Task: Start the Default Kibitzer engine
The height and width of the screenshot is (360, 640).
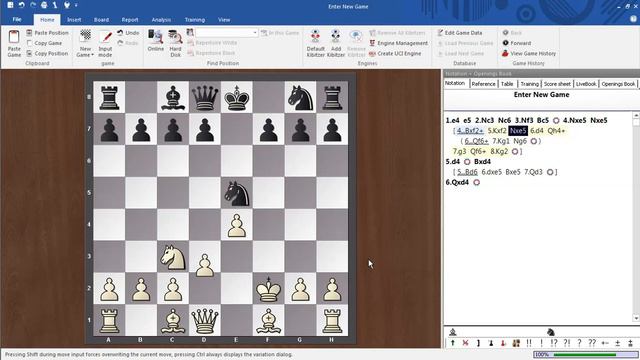Action: (x=315, y=43)
